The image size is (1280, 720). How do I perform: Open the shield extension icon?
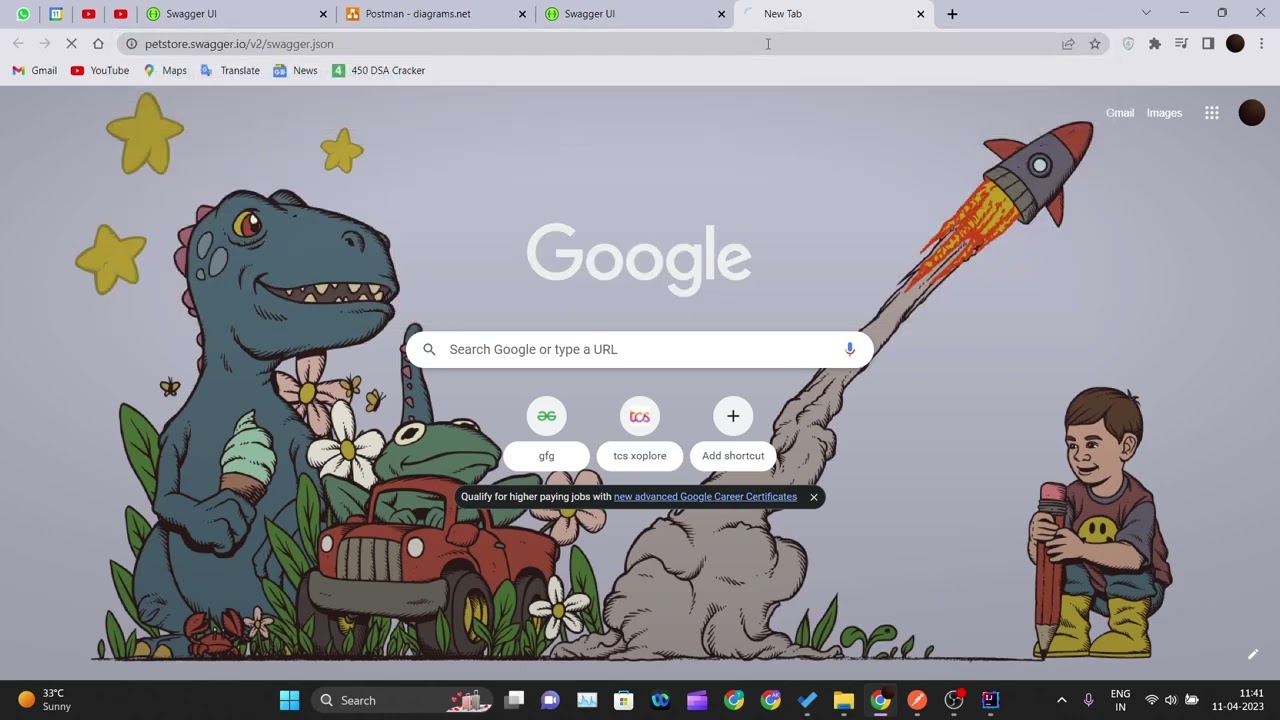(x=1128, y=44)
